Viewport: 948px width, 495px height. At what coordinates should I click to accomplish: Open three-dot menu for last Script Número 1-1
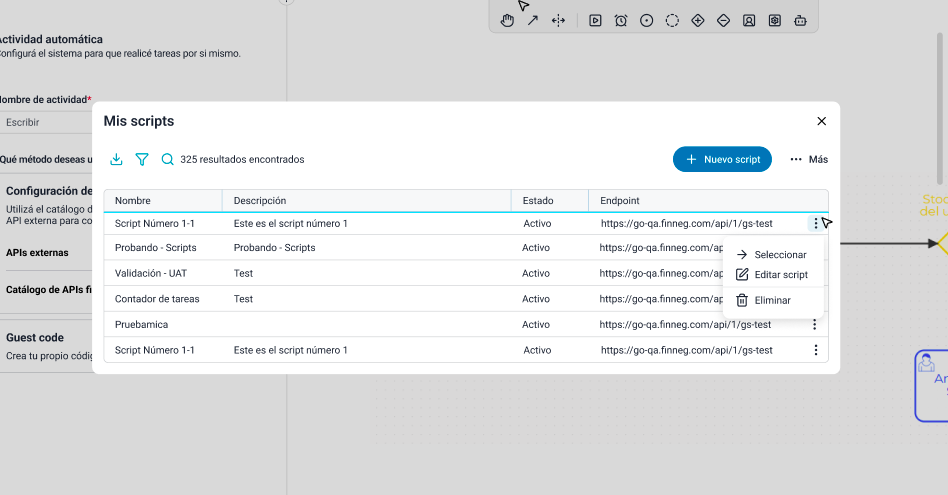815,350
